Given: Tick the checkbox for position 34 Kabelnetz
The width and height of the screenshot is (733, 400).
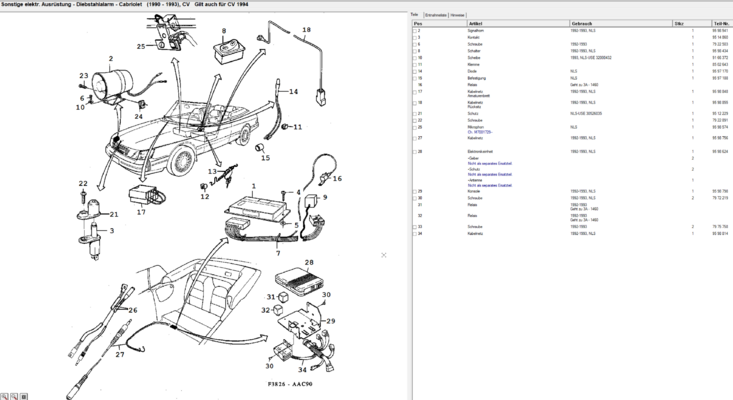Looking at the screenshot, I should (415, 234).
